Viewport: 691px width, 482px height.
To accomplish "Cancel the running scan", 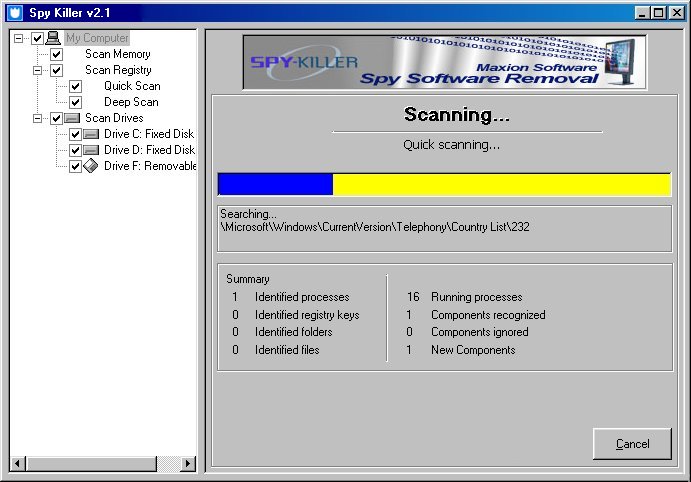I will (632, 444).
